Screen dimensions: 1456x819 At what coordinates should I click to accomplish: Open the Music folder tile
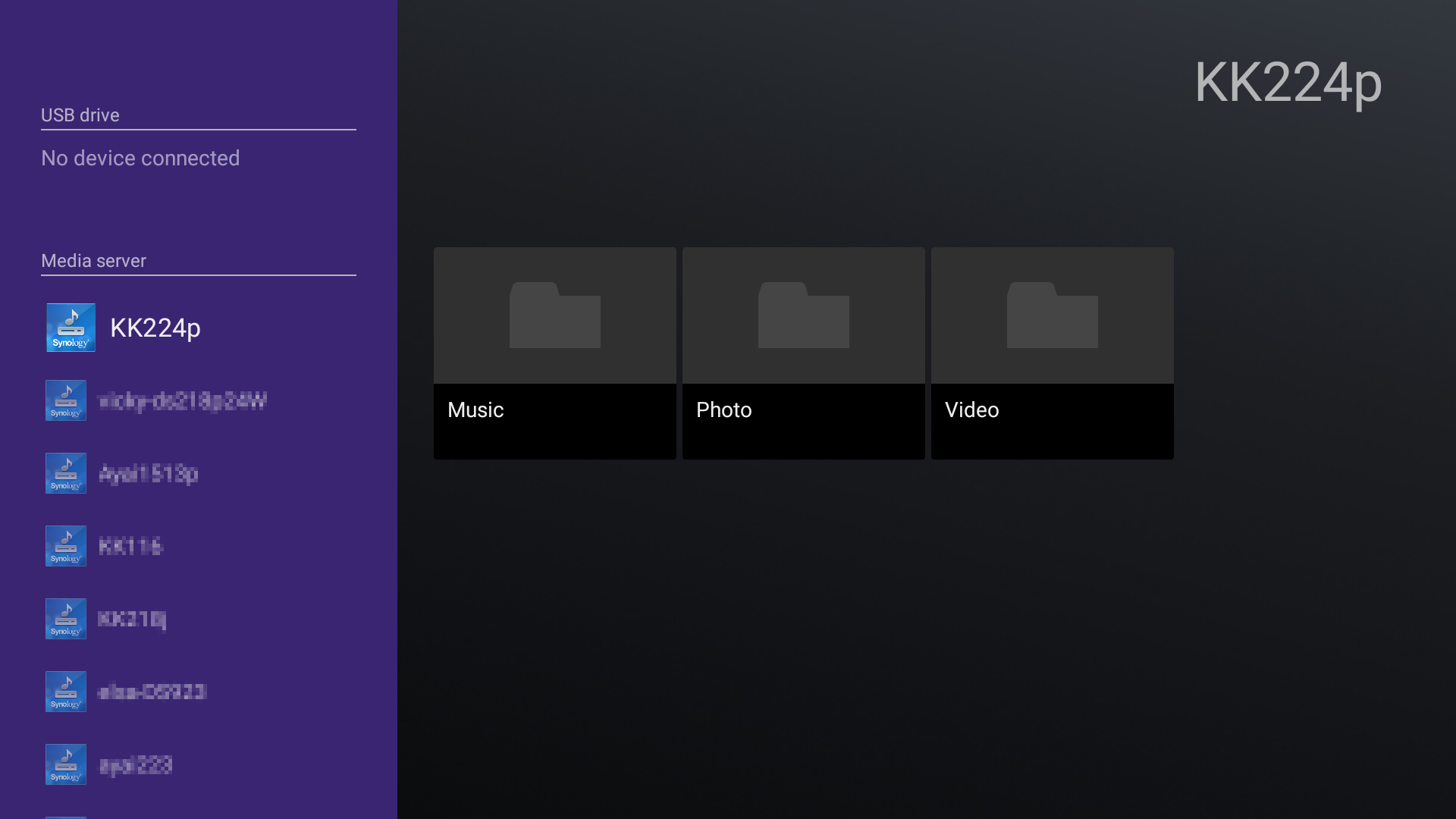coord(555,353)
